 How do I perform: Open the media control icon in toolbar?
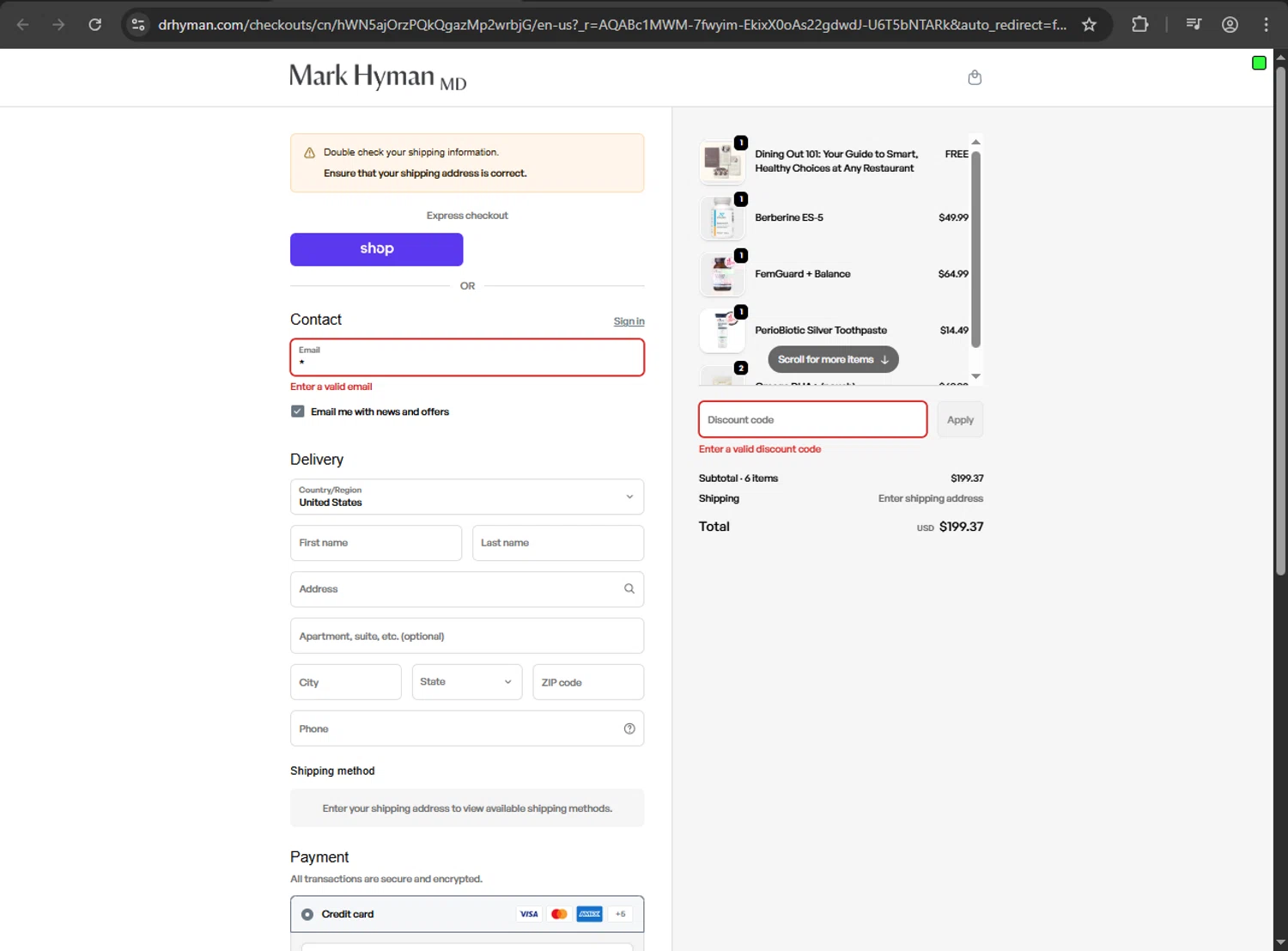(x=1194, y=24)
